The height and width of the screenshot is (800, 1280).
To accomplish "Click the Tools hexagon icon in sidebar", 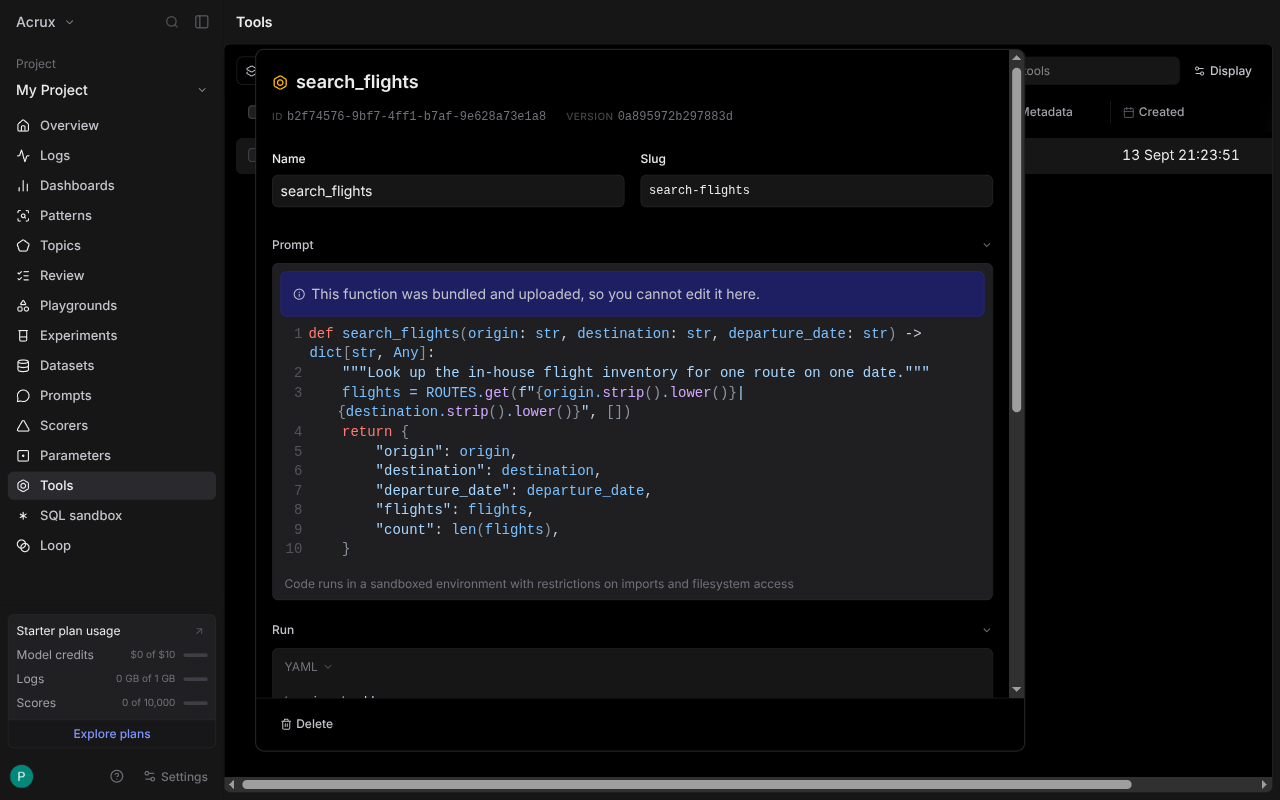I will pos(23,486).
